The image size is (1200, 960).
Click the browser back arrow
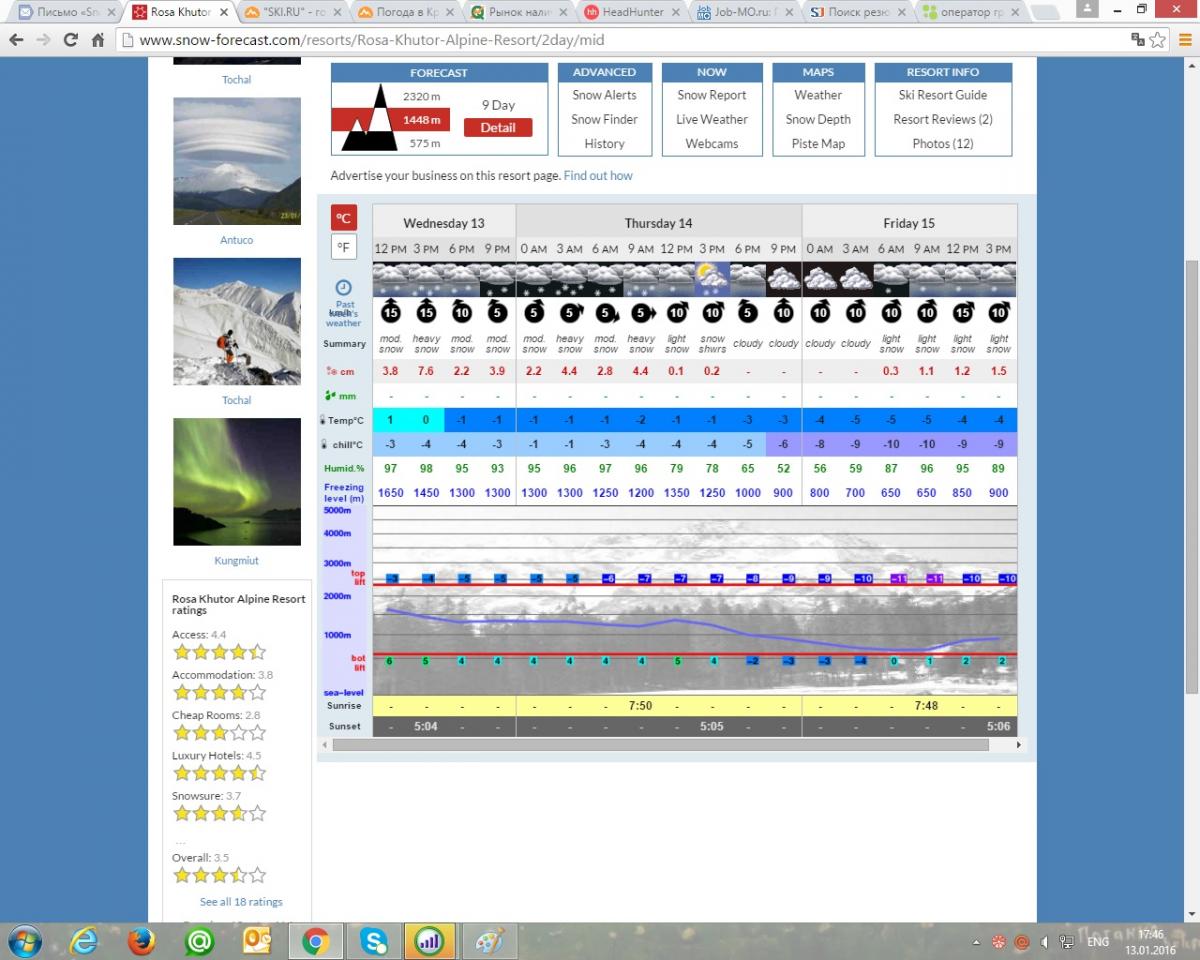point(17,40)
